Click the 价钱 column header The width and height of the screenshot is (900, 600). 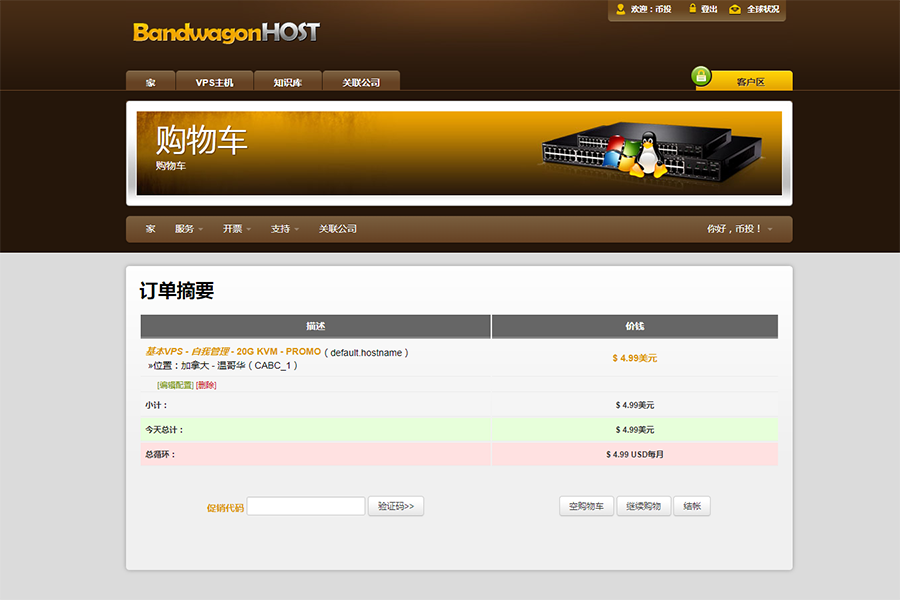635,326
